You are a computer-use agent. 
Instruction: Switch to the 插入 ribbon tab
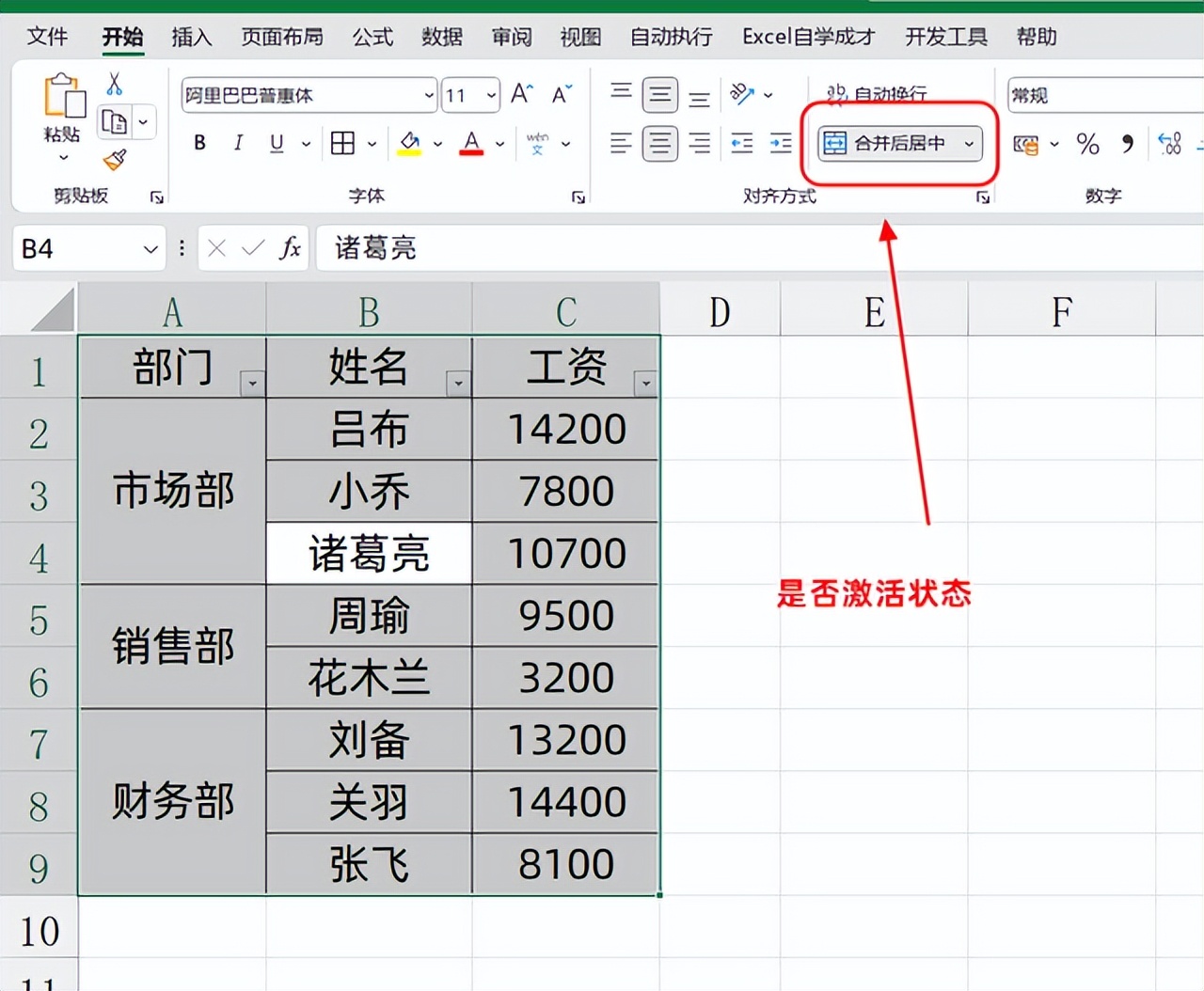tap(192, 37)
